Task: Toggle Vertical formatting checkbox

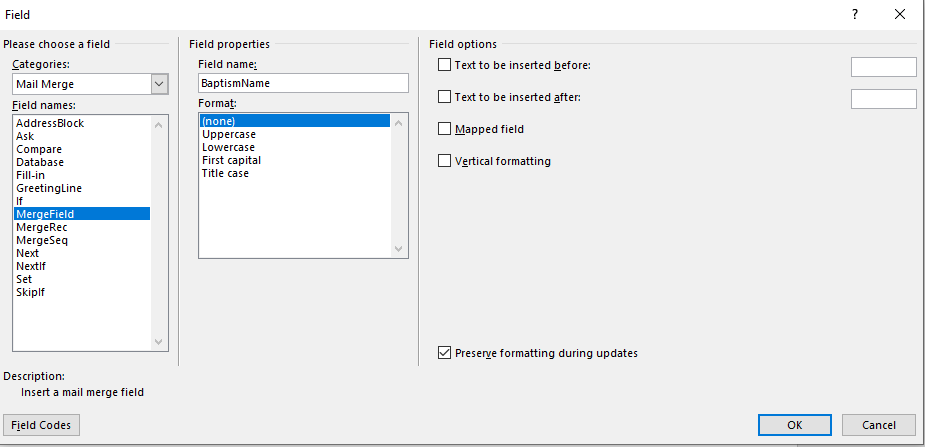Action: 445,161
